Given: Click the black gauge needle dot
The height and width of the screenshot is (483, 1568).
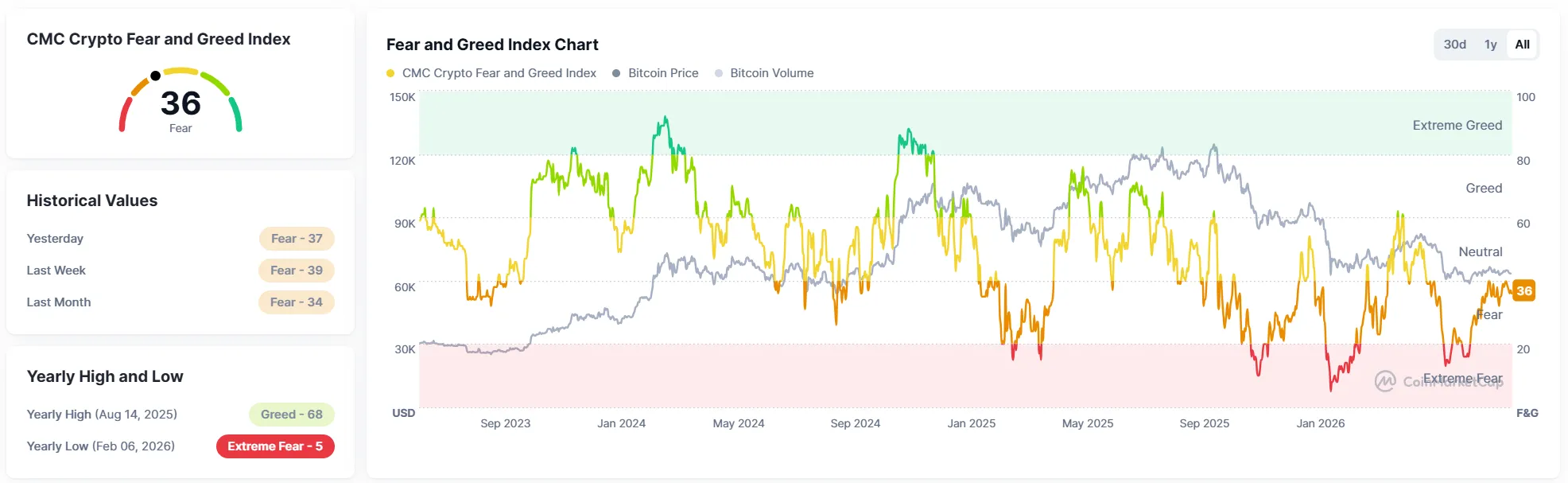Looking at the screenshot, I should coord(155,76).
